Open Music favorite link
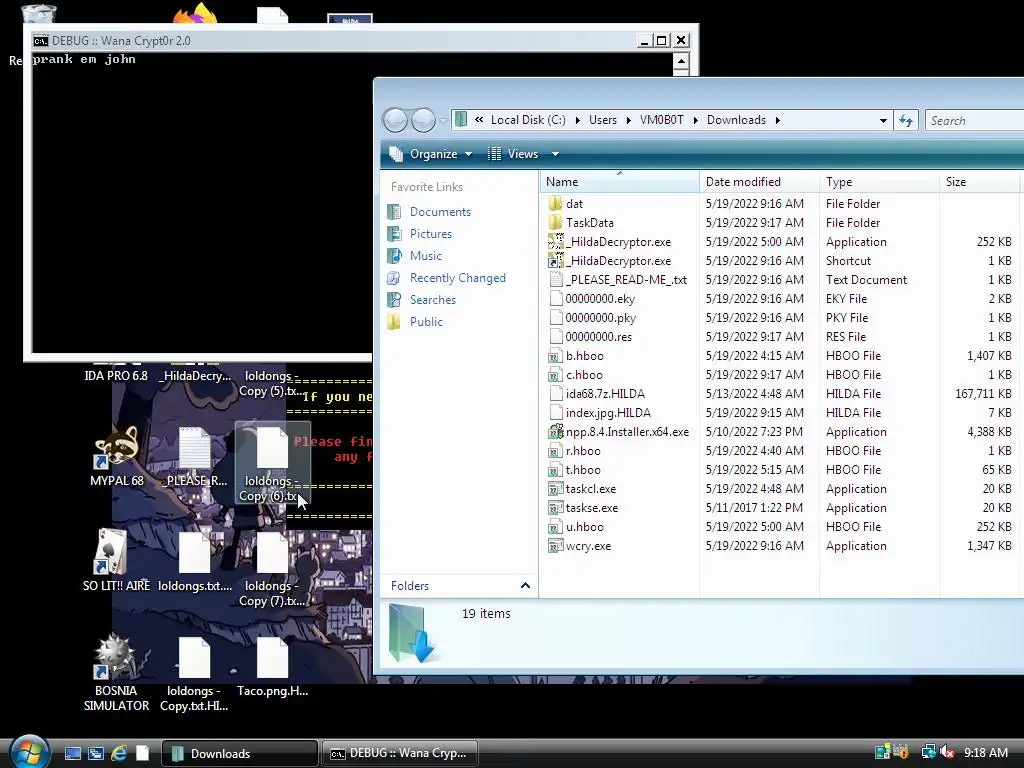The width and height of the screenshot is (1024, 768). (x=426, y=256)
